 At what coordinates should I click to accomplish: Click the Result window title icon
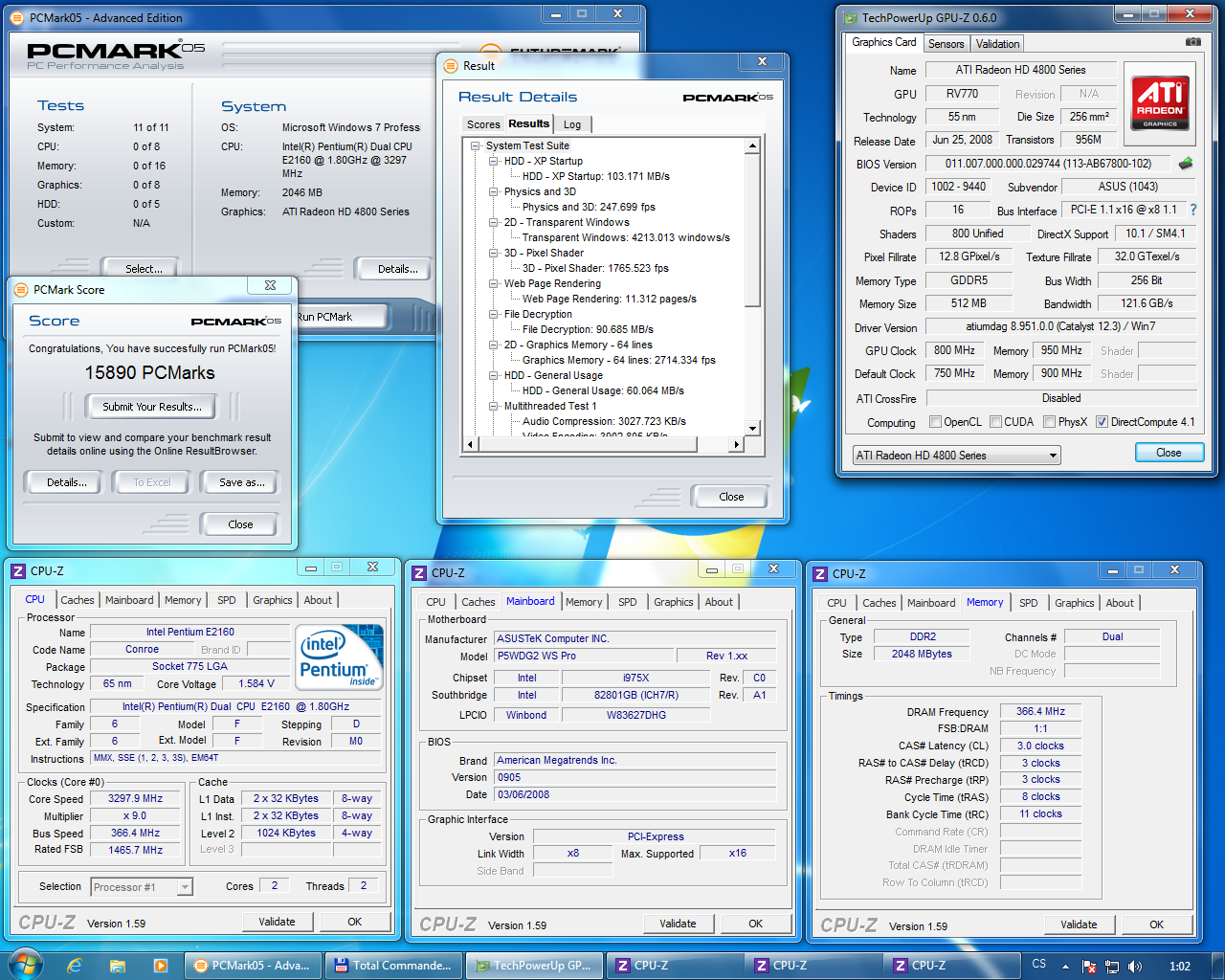[x=452, y=65]
